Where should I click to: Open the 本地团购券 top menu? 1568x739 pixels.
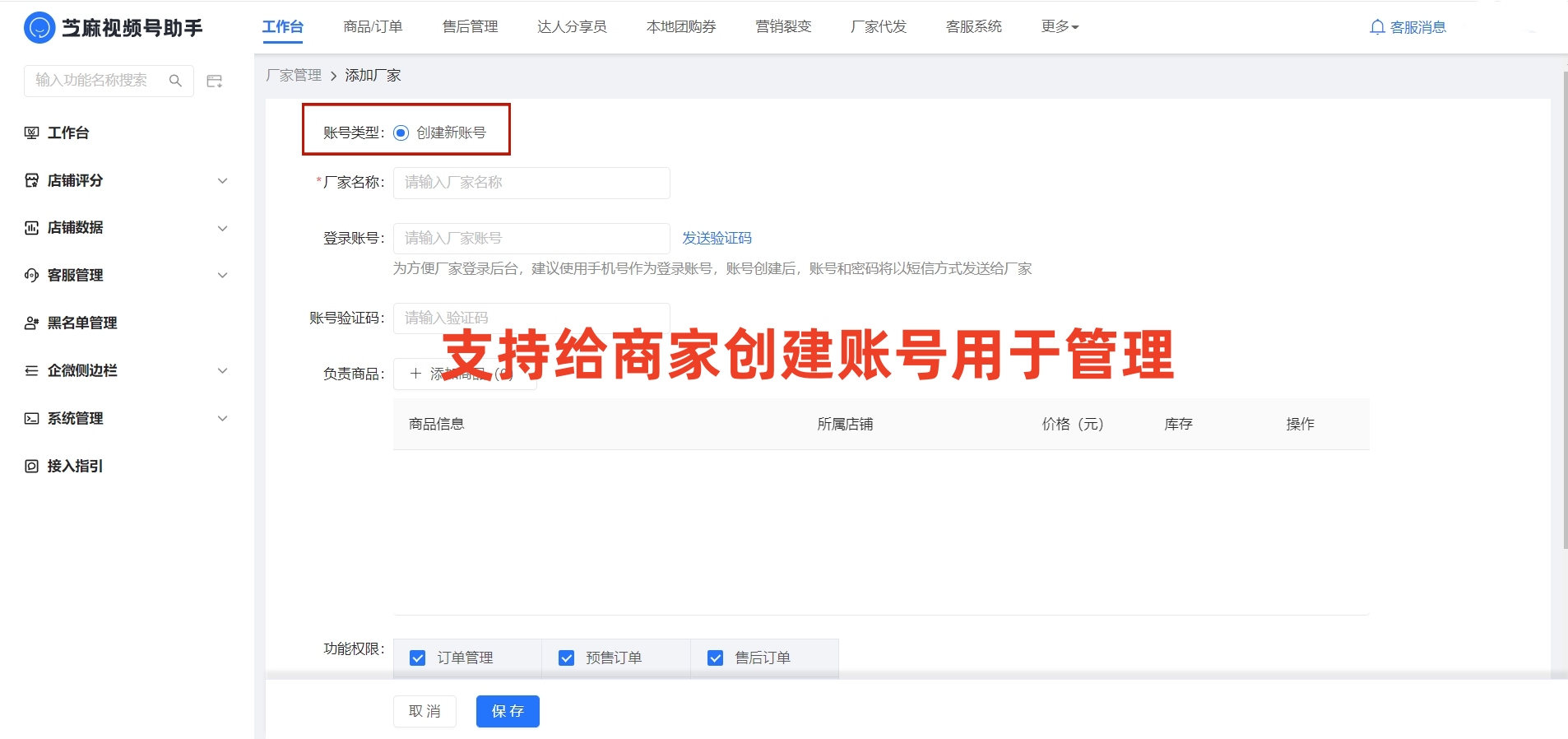tap(681, 26)
